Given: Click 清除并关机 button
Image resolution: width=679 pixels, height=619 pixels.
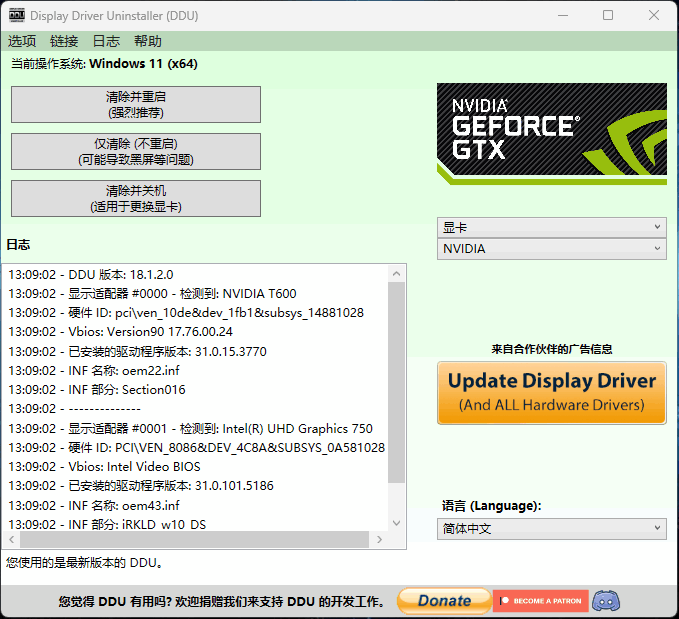Looking at the screenshot, I should [x=136, y=198].
